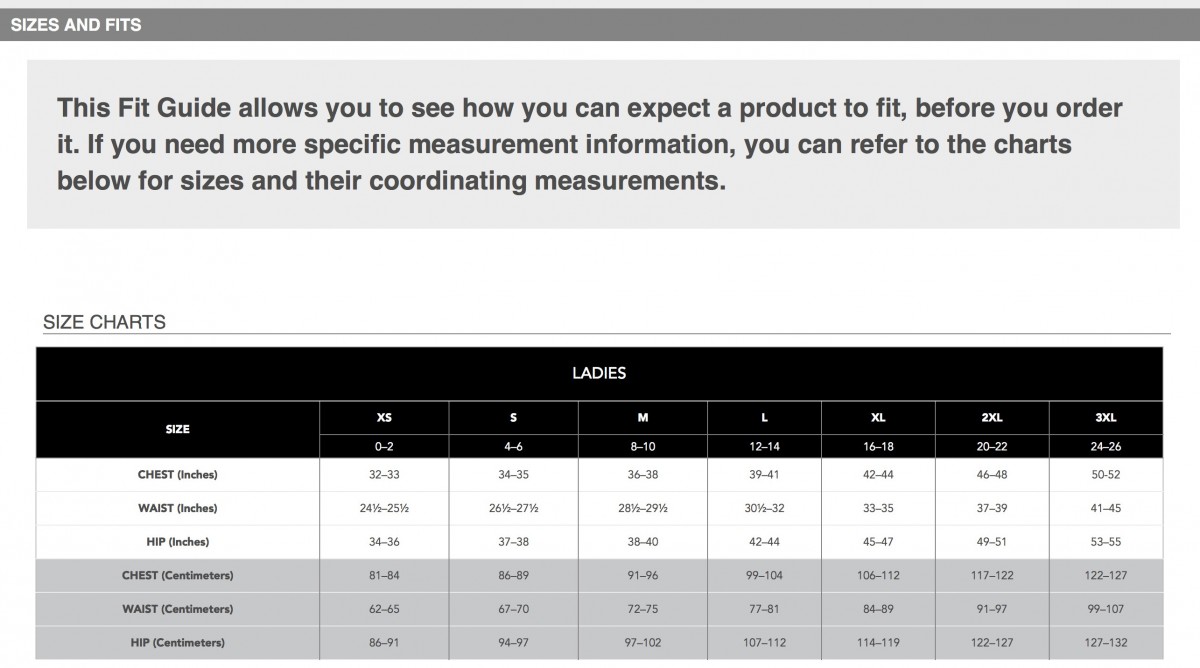
Task: Click the M size column header
Action: [x=643, y=418]
